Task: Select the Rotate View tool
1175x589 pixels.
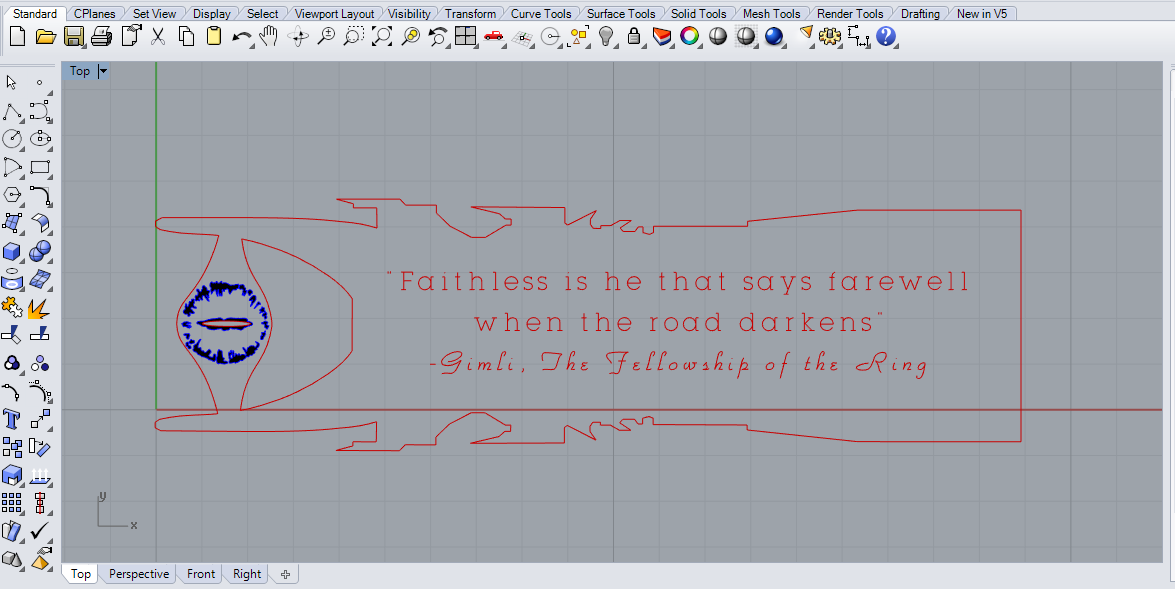Action: pyautogui.click(x=298, y=36)
